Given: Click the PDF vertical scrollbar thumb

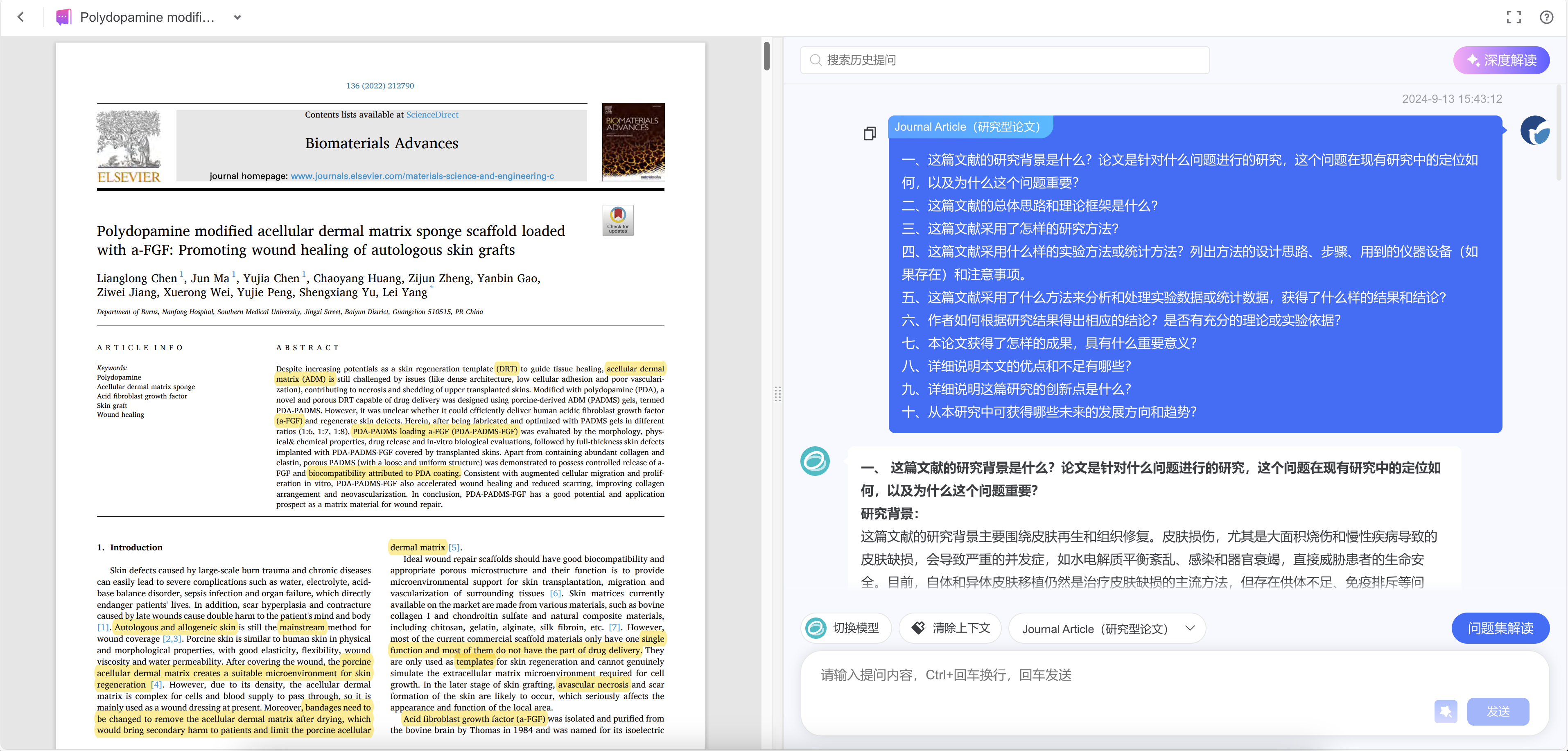Looking at the screenshot, I should click(766, 56).
